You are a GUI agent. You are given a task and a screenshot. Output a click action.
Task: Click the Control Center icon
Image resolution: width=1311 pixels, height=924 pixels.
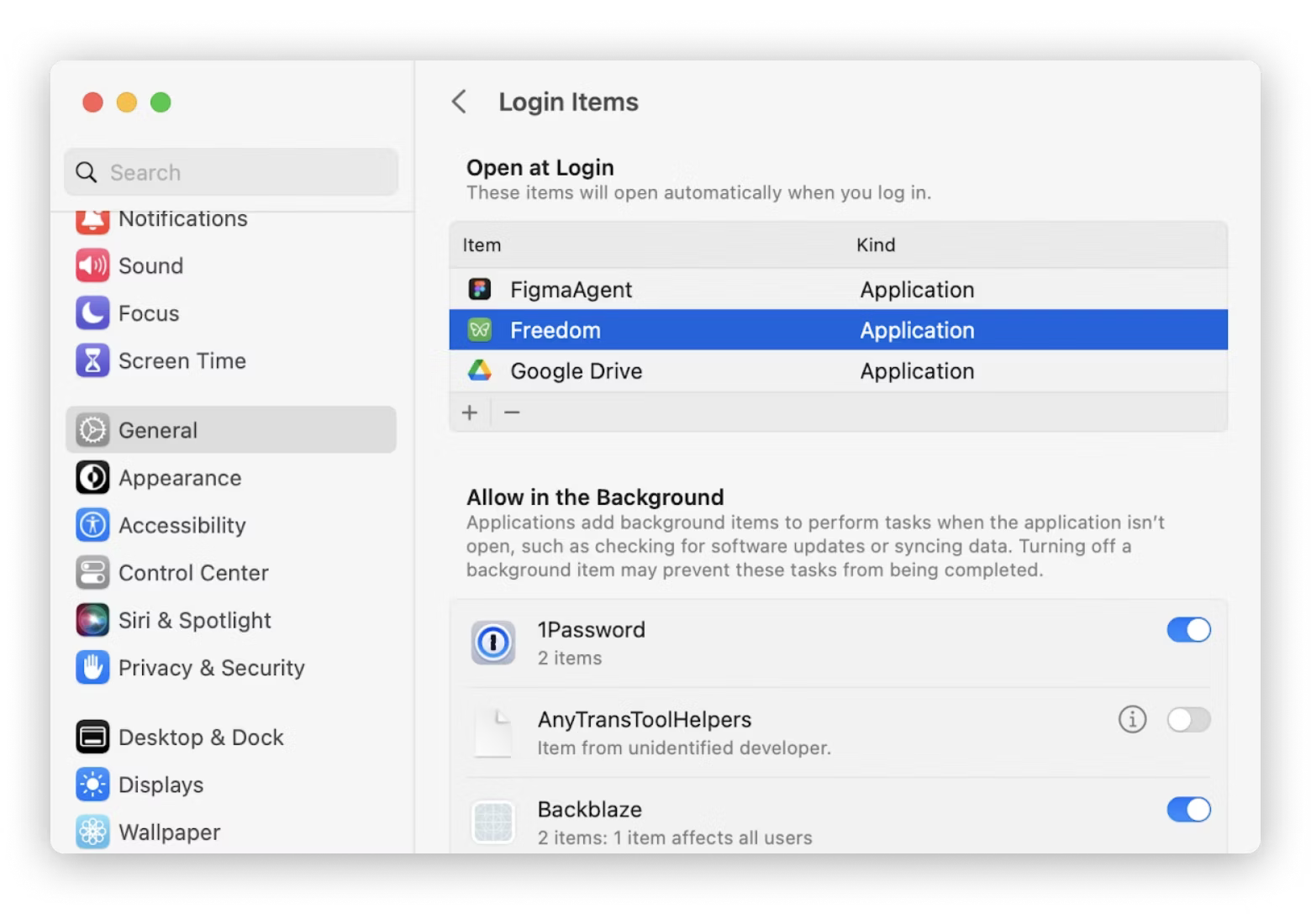click(92, 573)
